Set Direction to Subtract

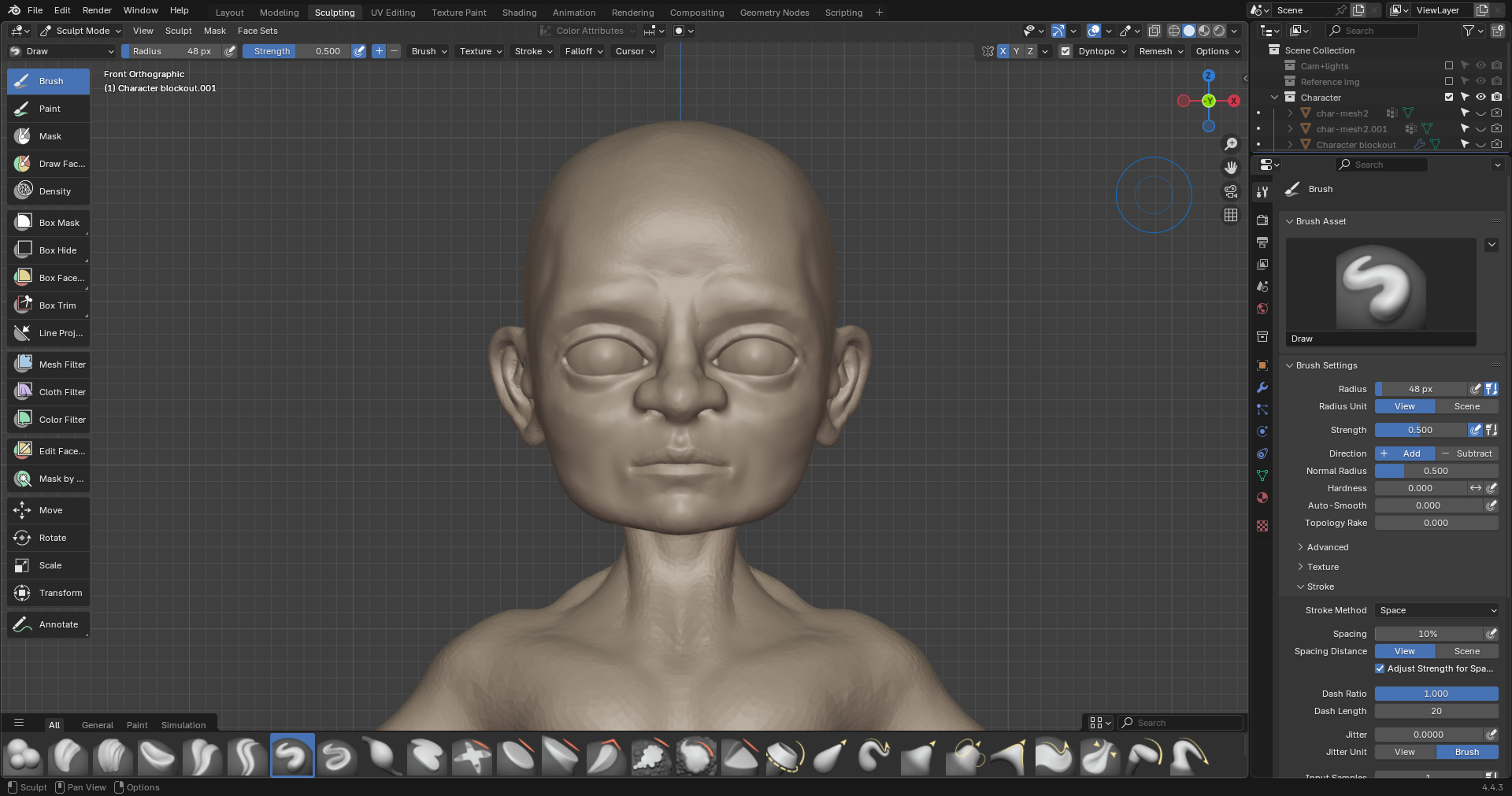pyautogui.click(x=1467, y=454)
